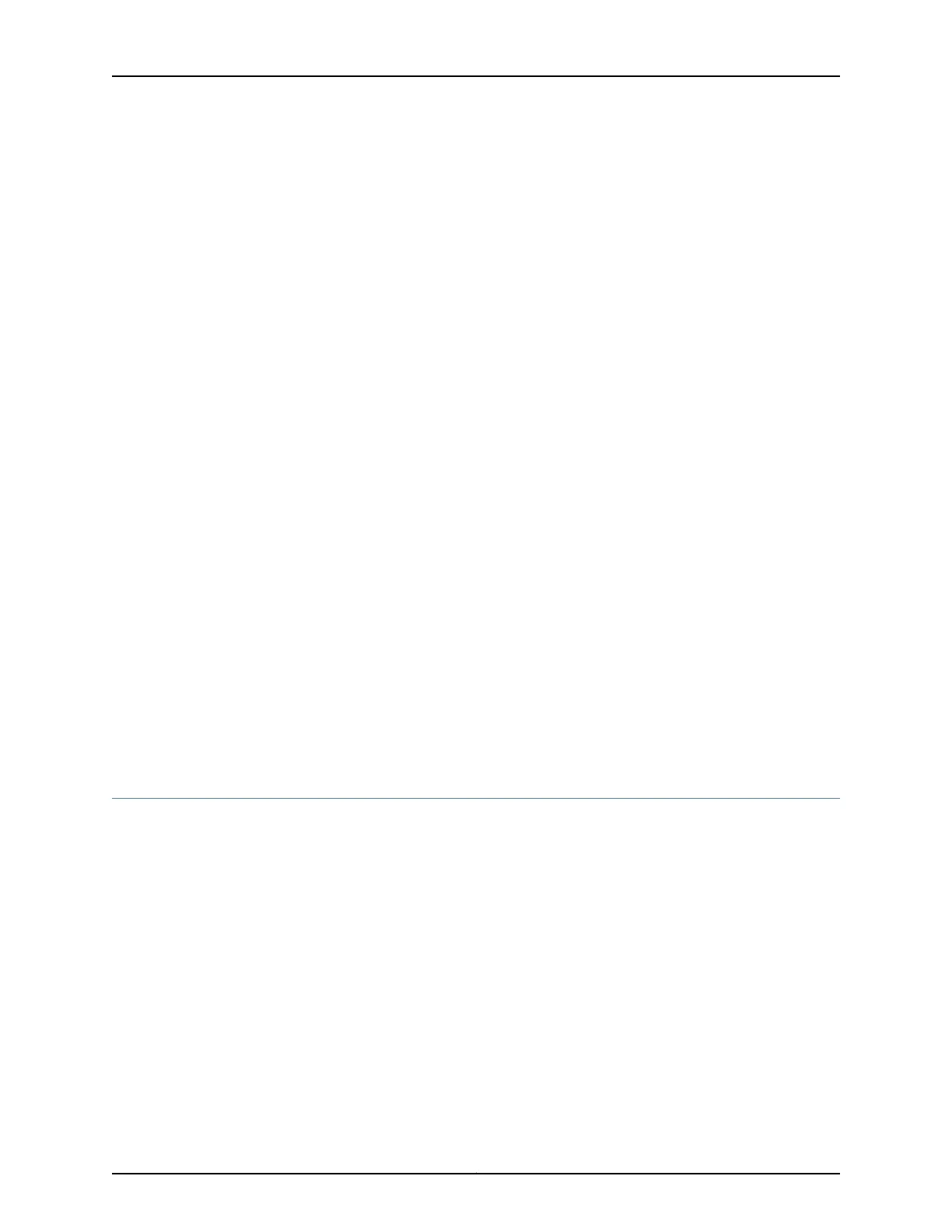
Task: Click the right end of the header rule
Action: click(838, 76)
